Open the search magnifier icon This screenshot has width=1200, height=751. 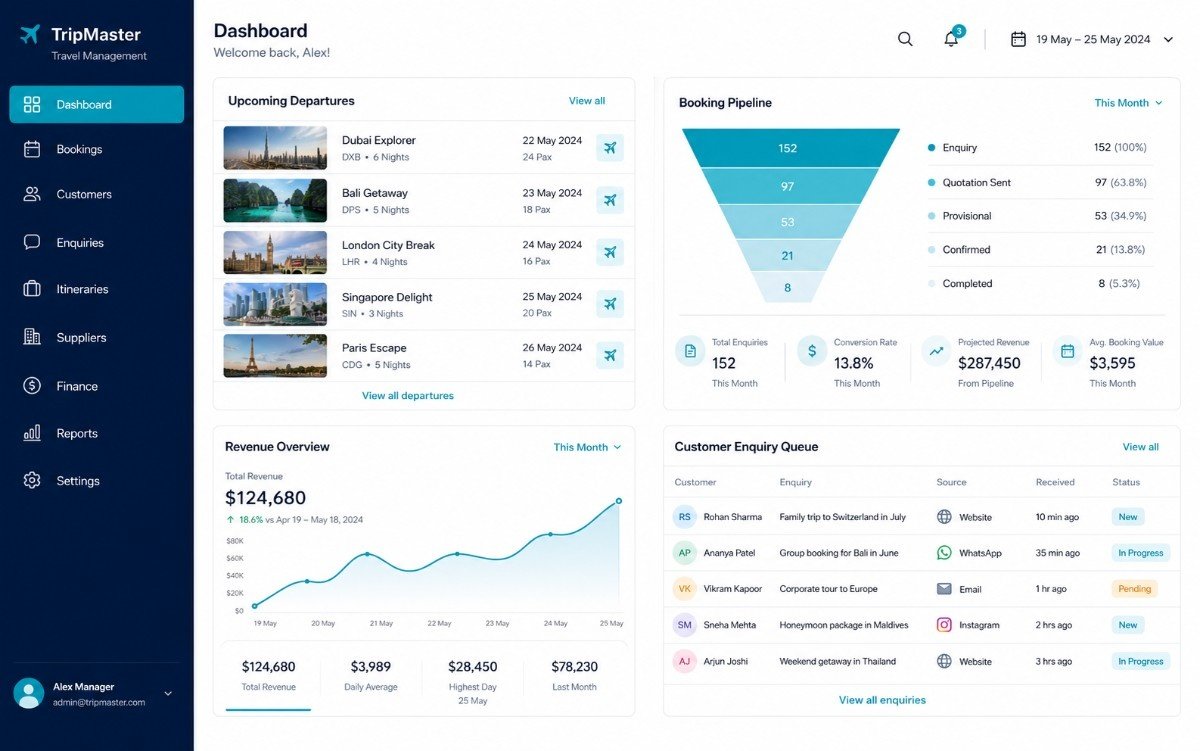905,39
